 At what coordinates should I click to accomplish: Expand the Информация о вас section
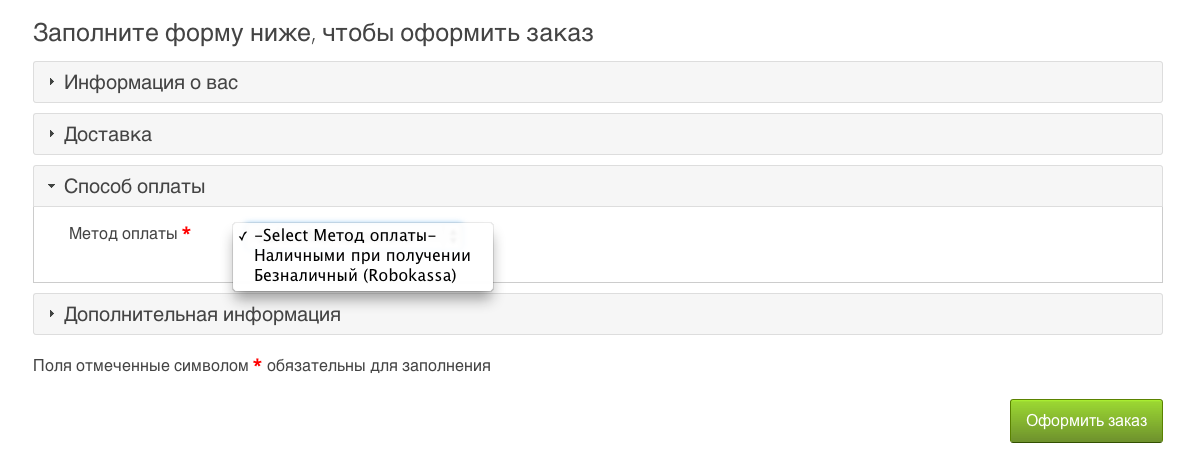pyautogui.click(x=150, y=82)
